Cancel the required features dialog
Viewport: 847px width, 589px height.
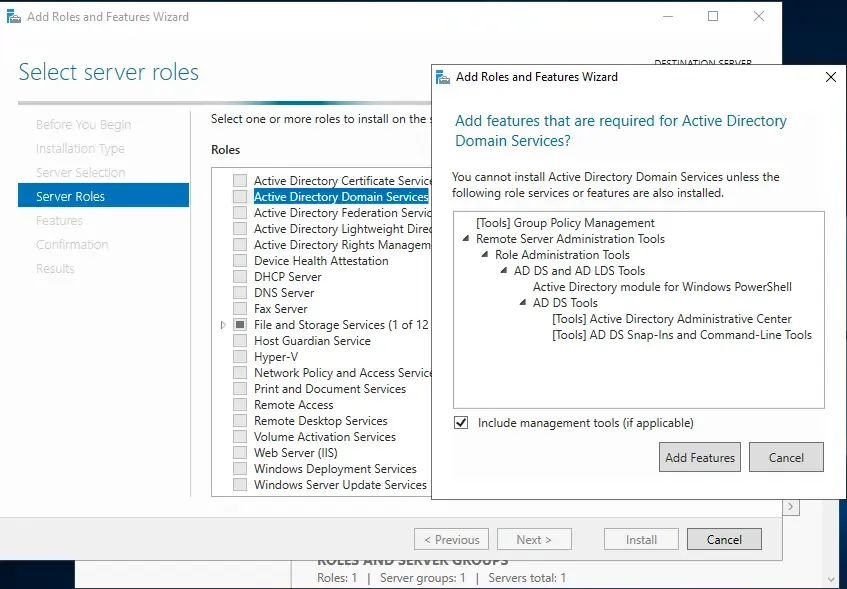786,457
